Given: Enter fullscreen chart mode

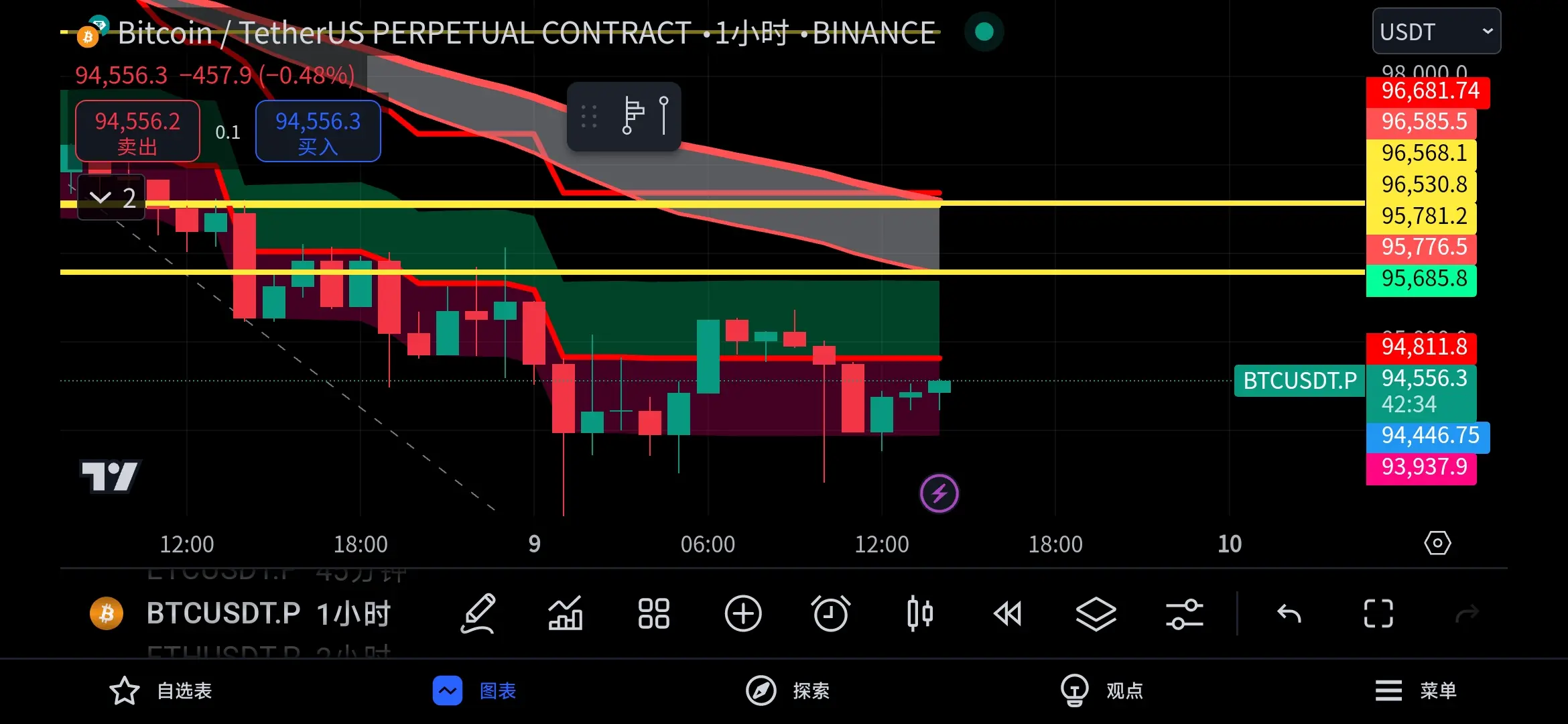Looking at the screenshot, I should pos(1378,613).
